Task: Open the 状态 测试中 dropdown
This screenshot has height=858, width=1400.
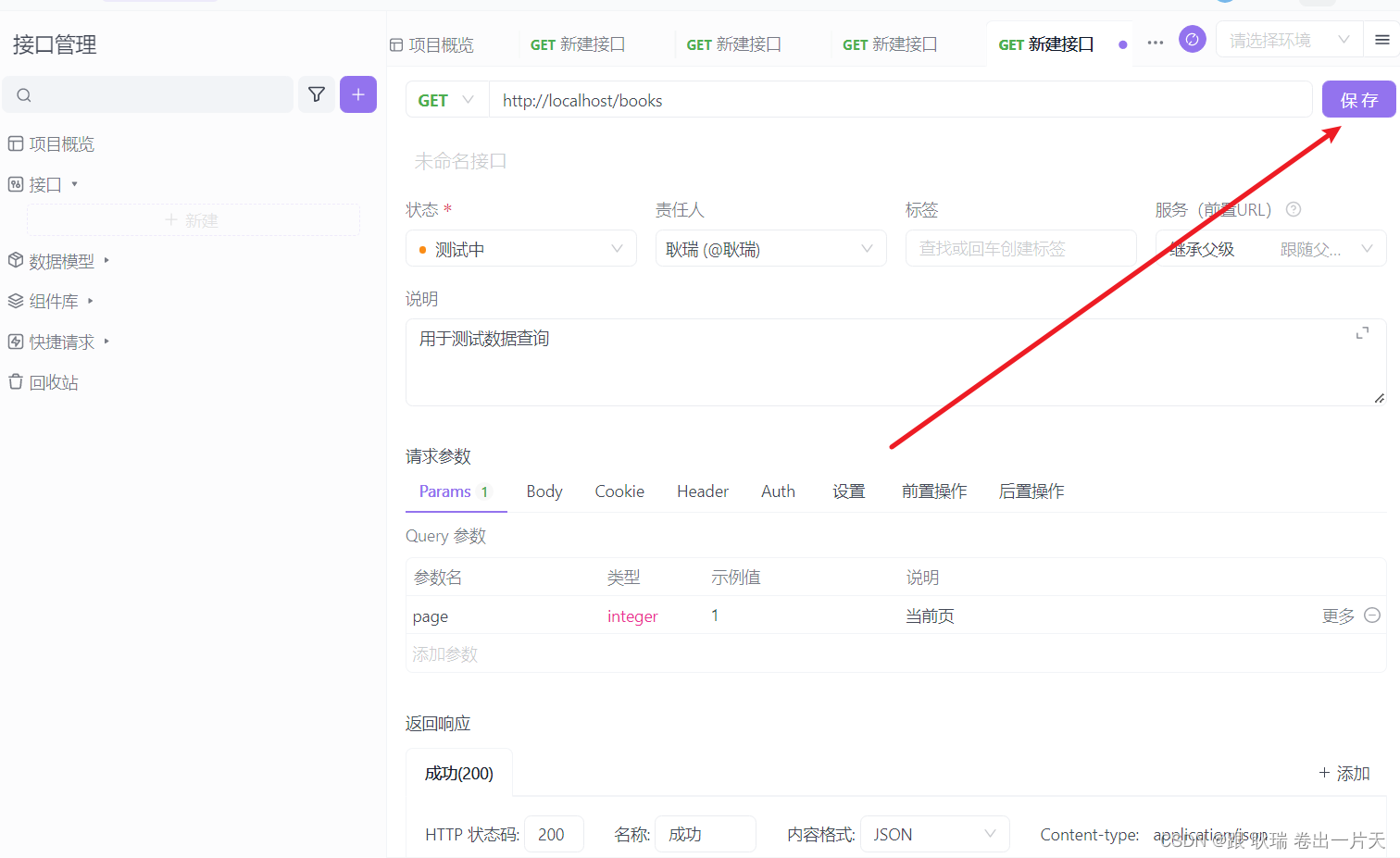Action: (x=521, y=249)
